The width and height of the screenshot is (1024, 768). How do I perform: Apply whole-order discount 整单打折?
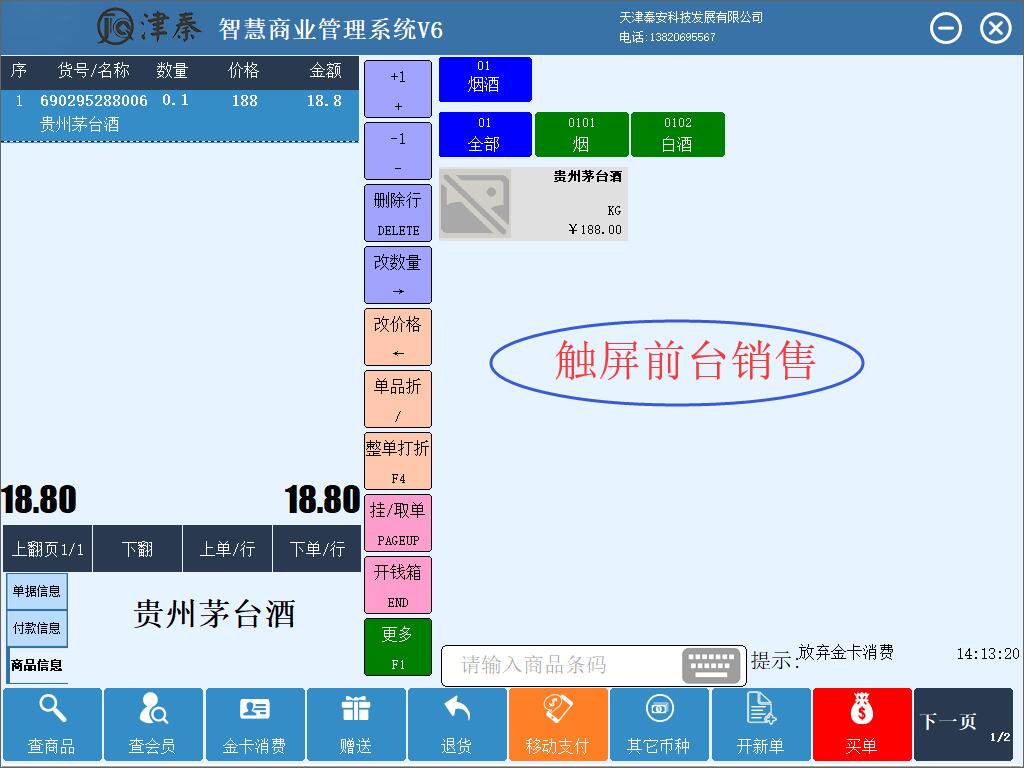(x=397, y=460)
